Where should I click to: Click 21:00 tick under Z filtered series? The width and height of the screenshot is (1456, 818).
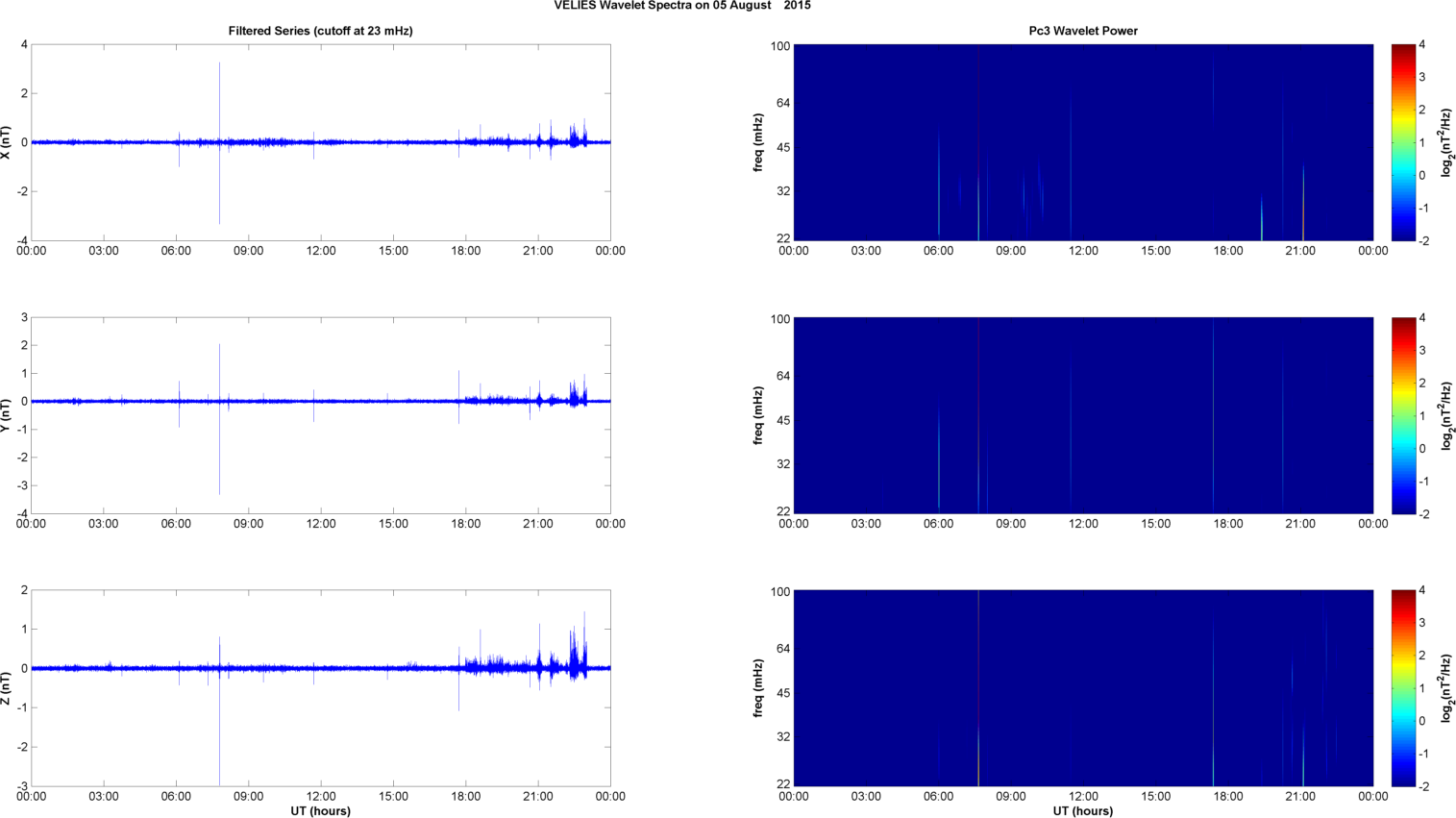tap(538, 797)
